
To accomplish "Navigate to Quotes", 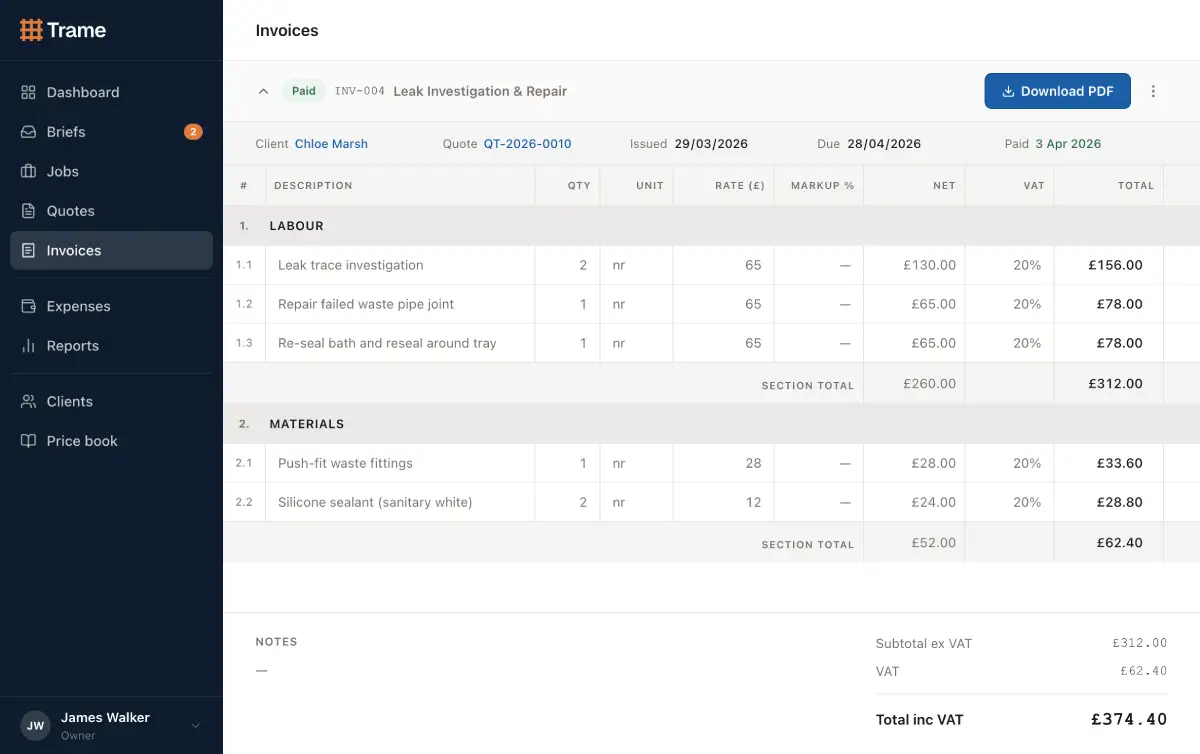I will 111,211.
